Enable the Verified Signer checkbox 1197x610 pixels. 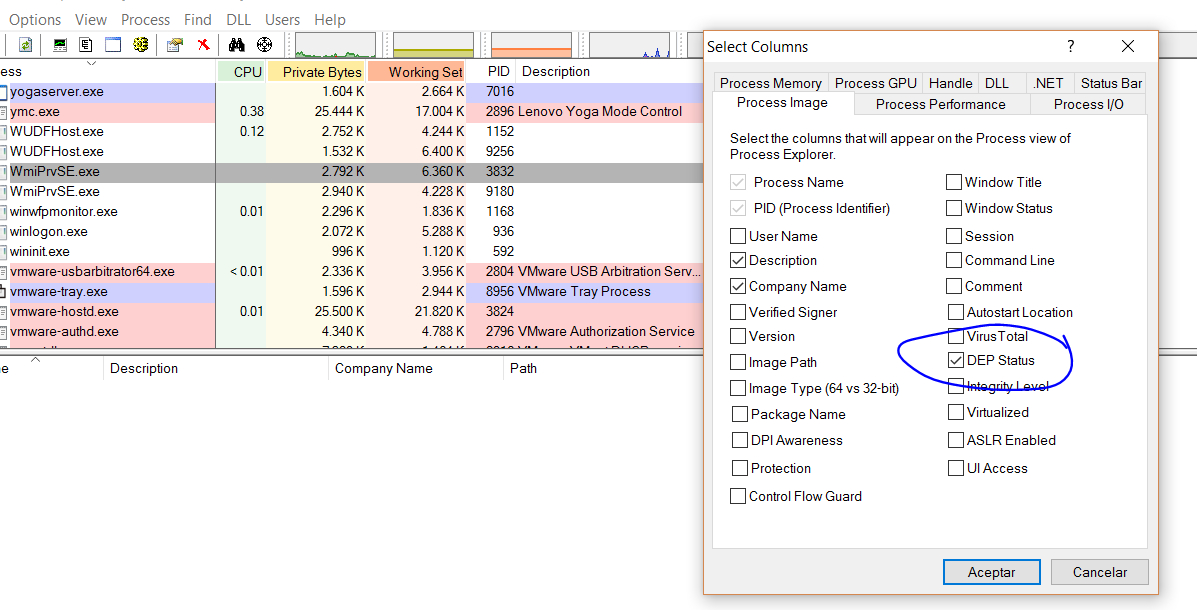point(738,313)
